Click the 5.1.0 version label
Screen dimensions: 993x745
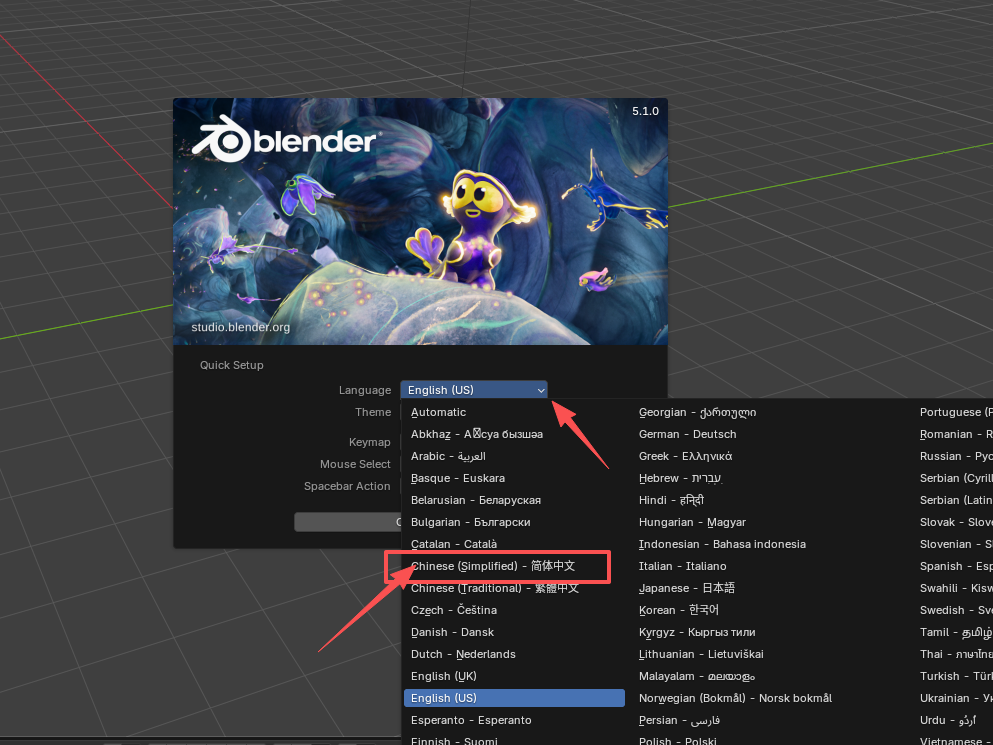click(644, 111)
